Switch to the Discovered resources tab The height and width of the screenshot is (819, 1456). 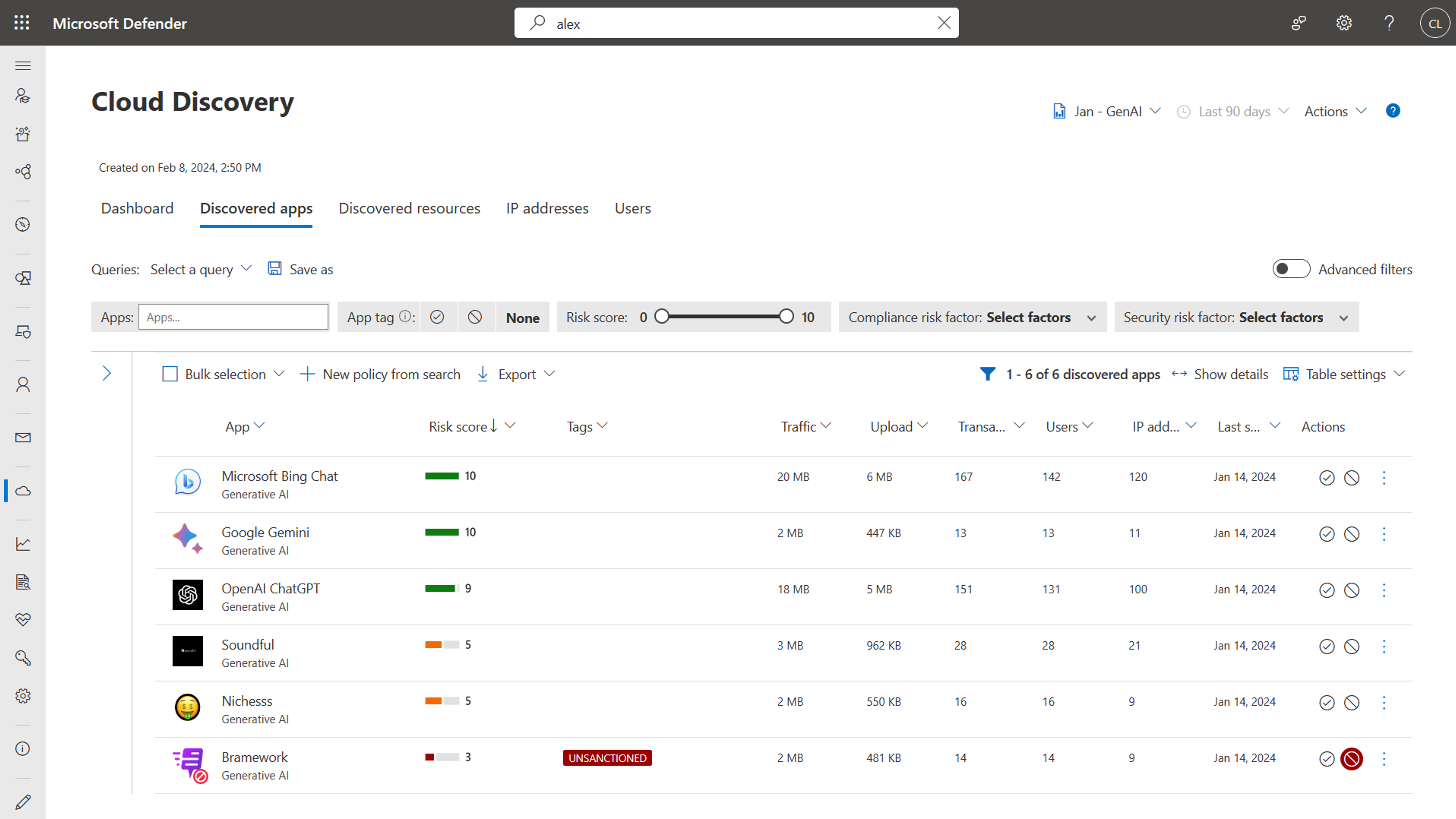coord(409,208)
